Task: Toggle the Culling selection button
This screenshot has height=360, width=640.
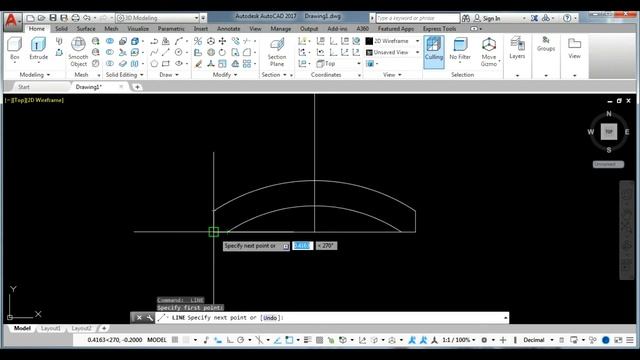Action: 433,52
